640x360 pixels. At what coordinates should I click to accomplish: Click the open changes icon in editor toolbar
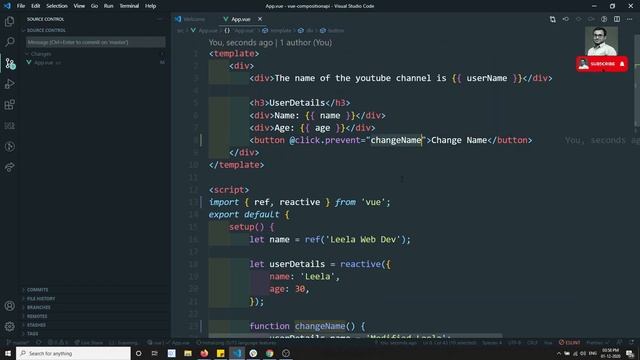pos(552,19)
